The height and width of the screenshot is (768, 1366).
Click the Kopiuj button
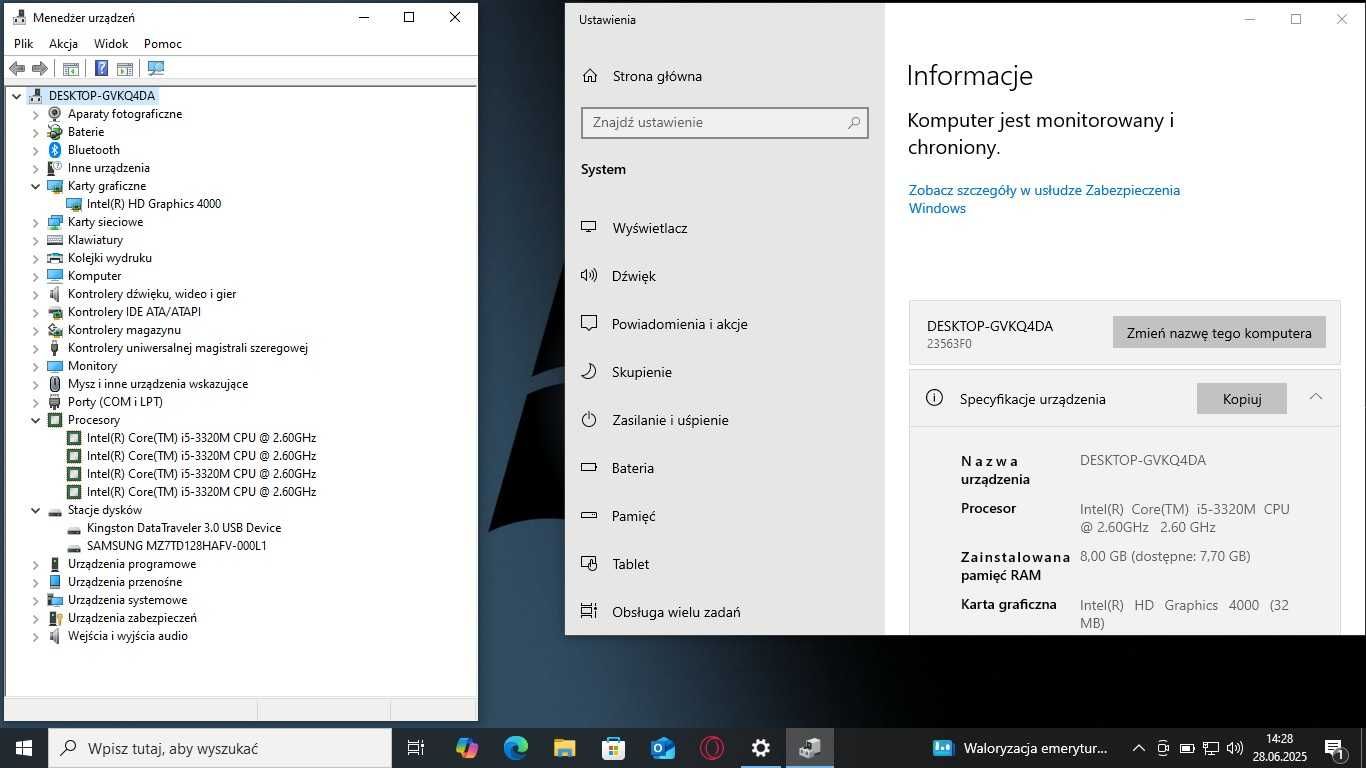click(x=1242, y=398)
